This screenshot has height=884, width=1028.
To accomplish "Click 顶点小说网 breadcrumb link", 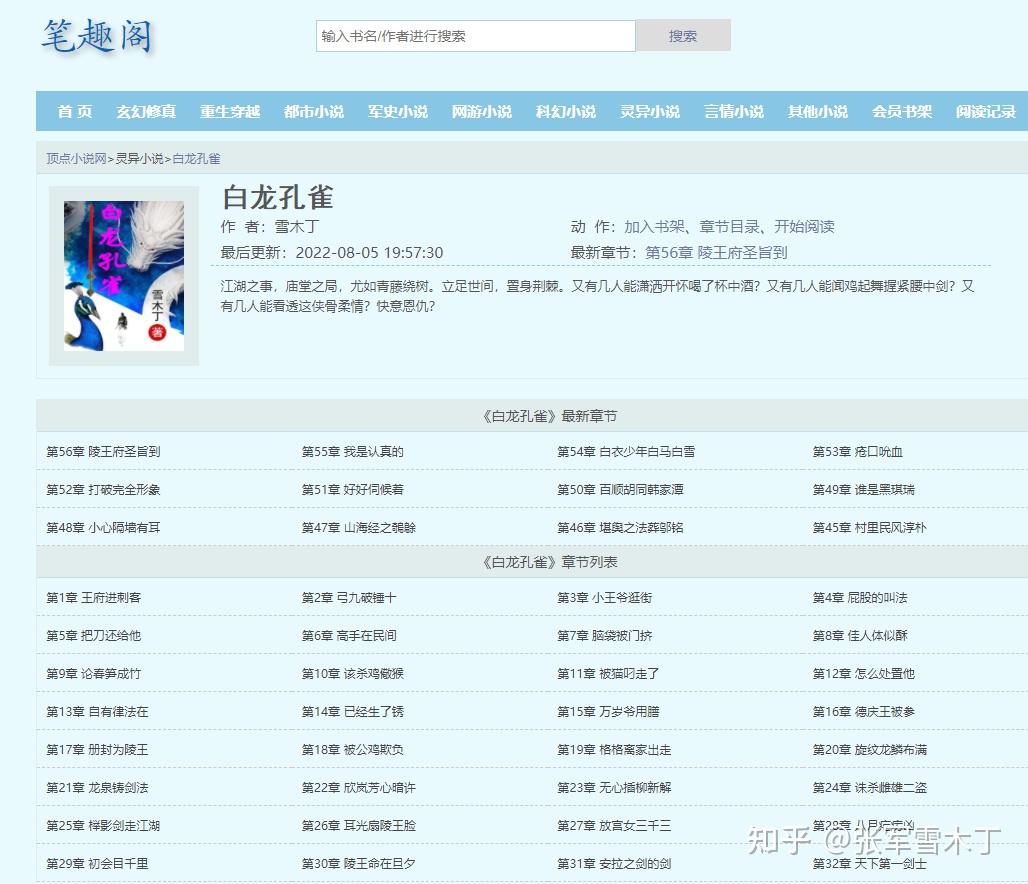I will coord(76,159).
